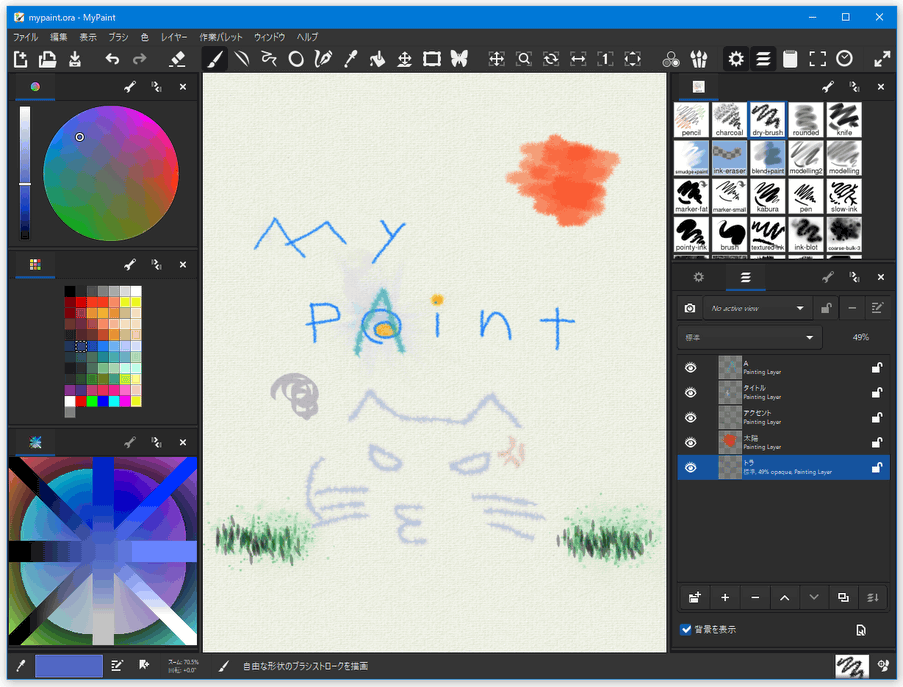Screen dimensions: 903x687
Task: Delete the current layer with minus button
Action: 755,598
